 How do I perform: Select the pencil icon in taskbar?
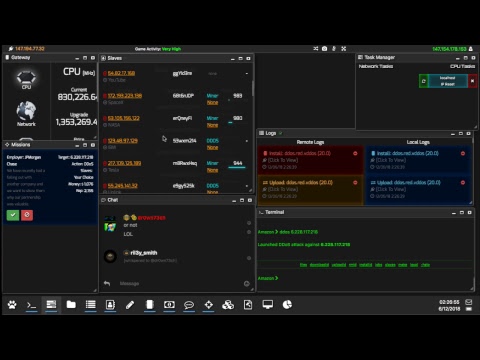(x=130, y=304)
